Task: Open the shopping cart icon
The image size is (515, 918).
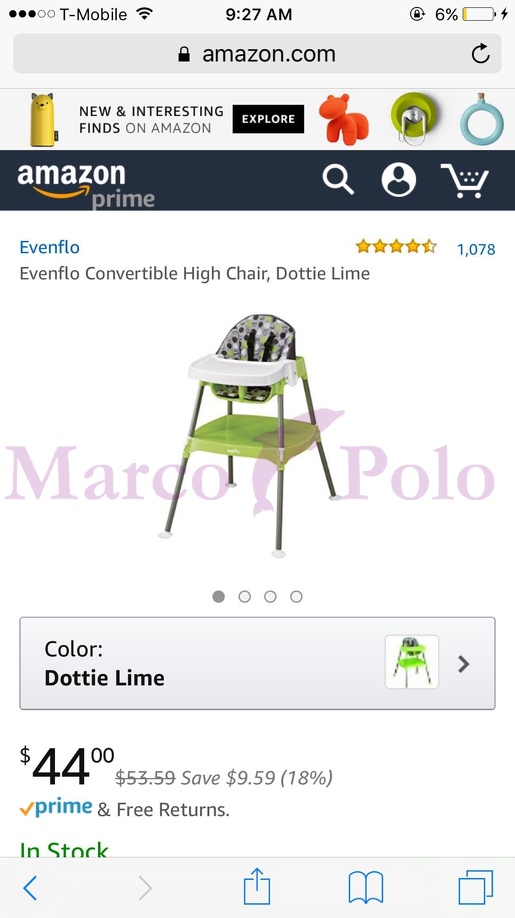Action: 465,180
